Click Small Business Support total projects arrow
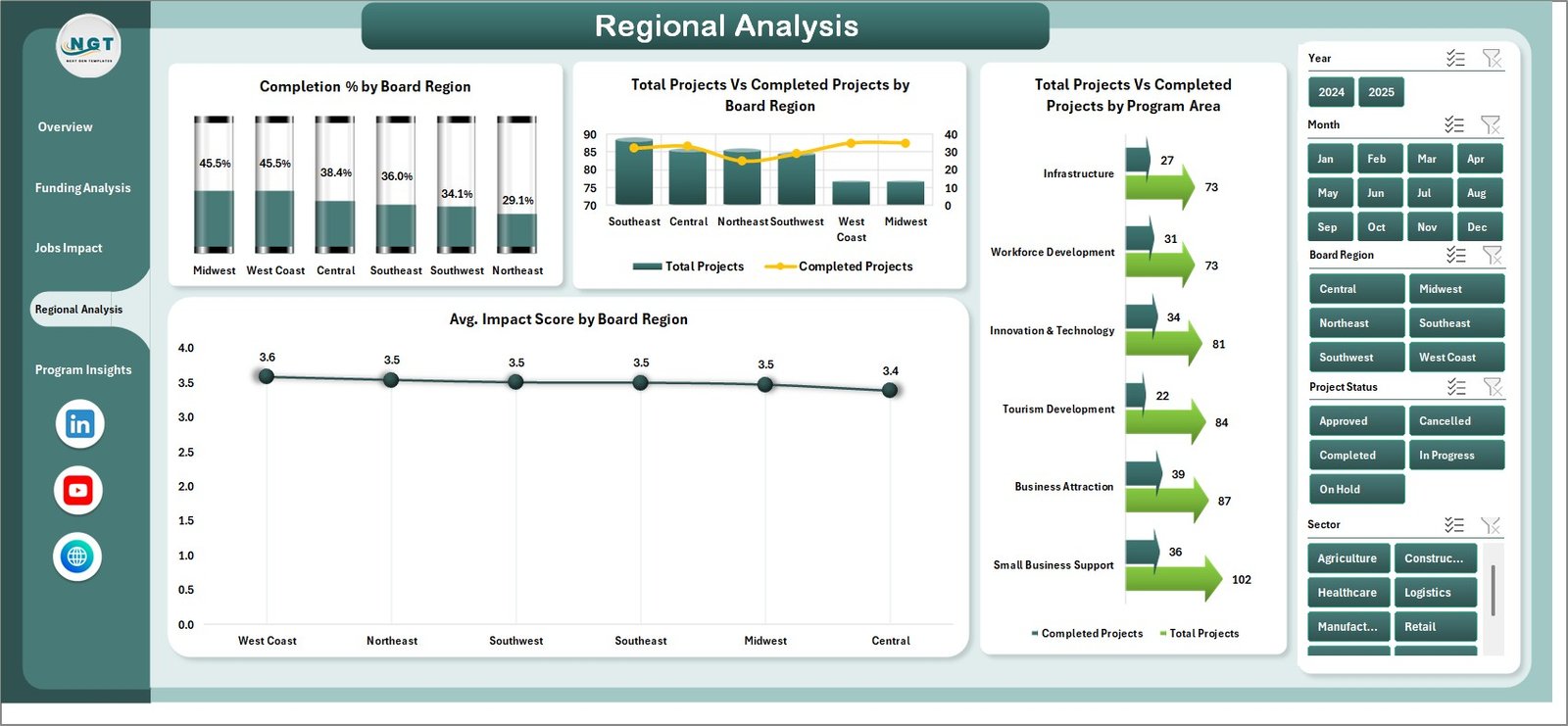This screenshot has width=1568, height=726. point(1174,579)
